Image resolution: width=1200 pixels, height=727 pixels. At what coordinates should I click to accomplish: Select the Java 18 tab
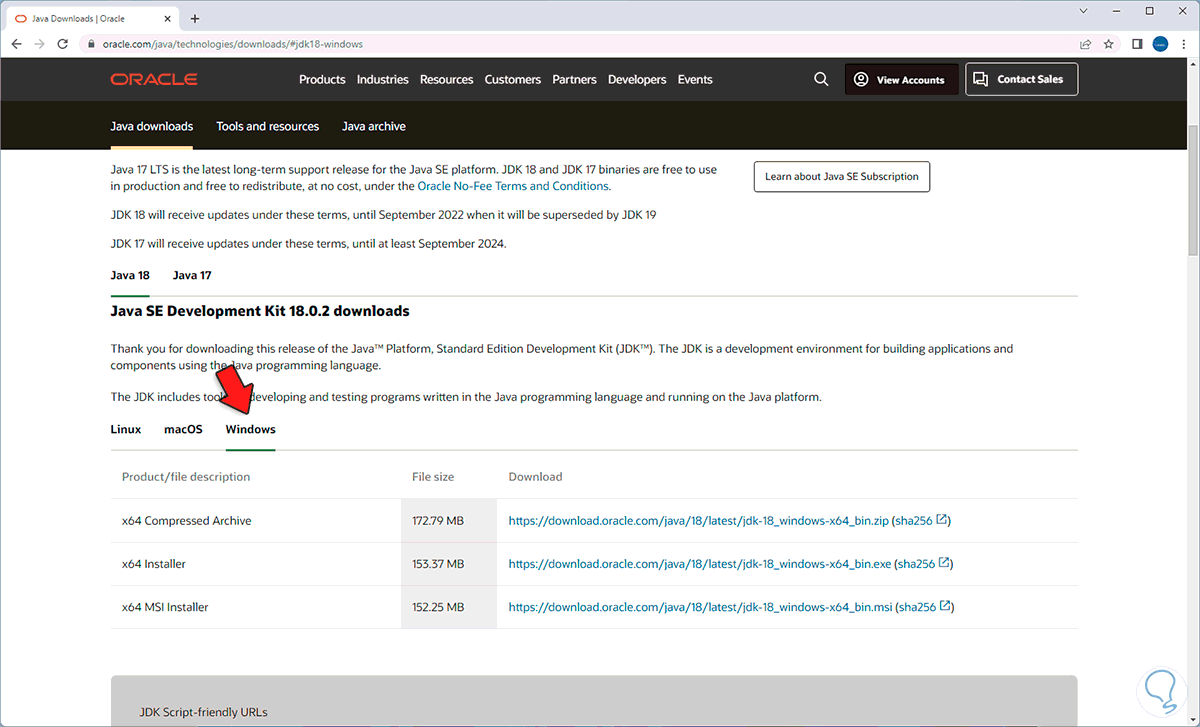[130, 275]
